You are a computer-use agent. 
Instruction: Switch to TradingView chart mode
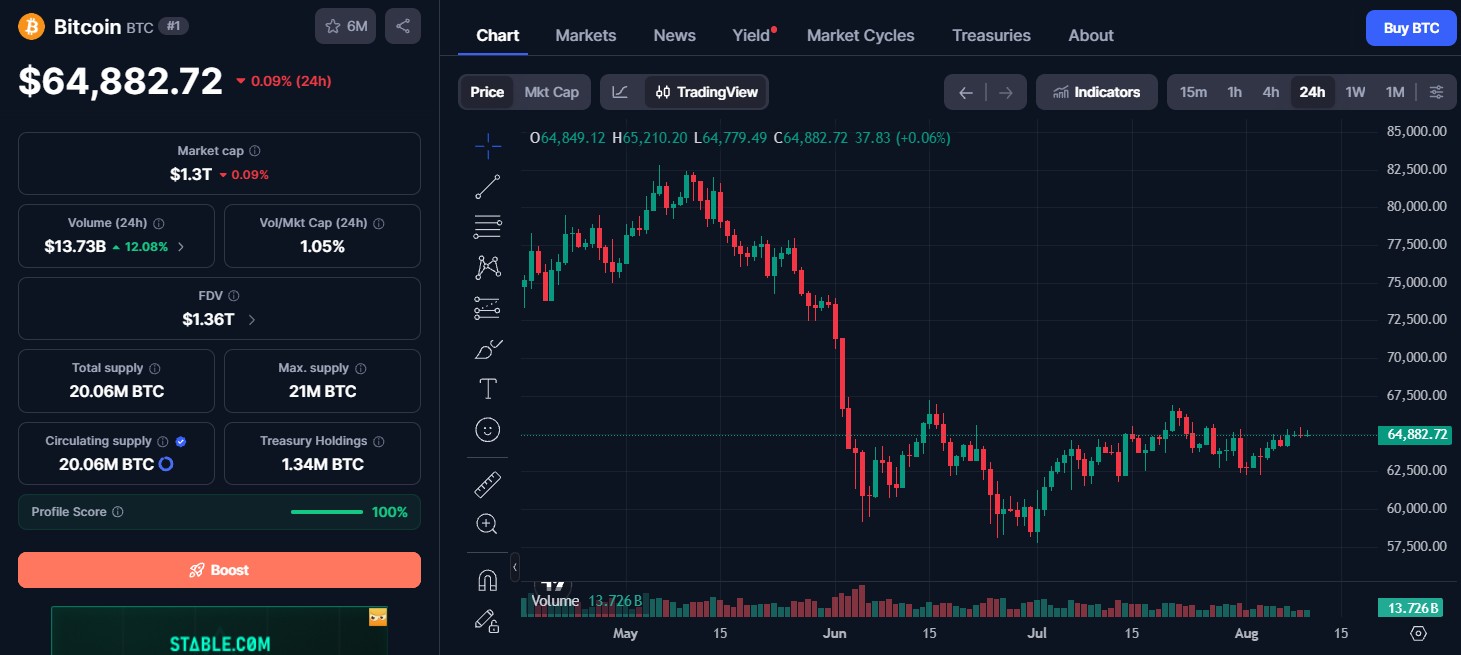[706, 92]
